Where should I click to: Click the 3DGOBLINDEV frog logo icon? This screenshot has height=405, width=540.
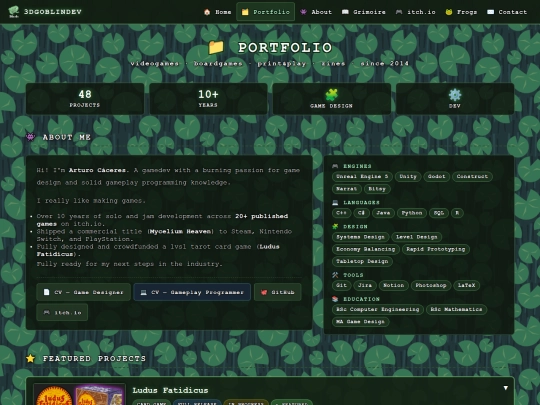[x=14, y=11]
